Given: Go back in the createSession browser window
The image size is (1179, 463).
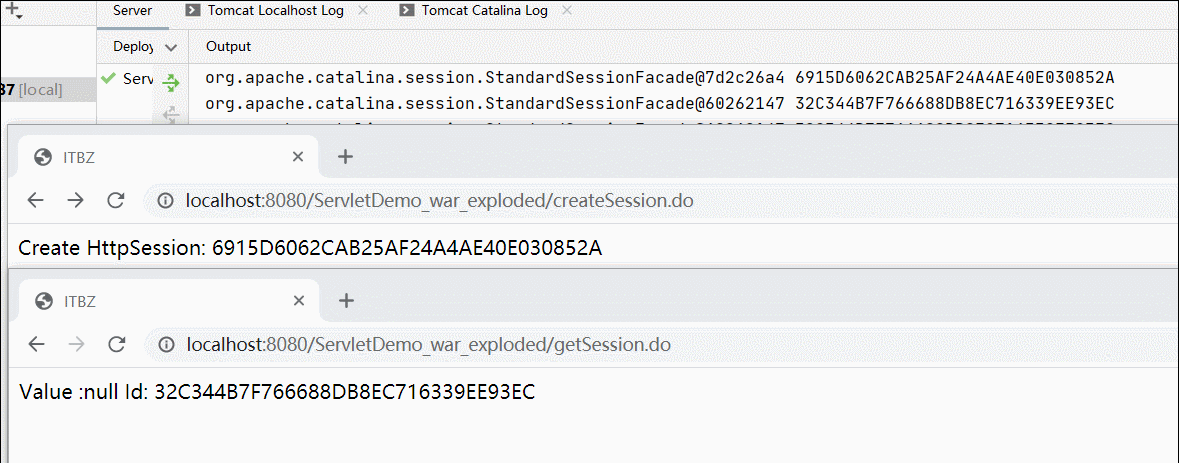Looking at the screenshot, I should [36, 200].
